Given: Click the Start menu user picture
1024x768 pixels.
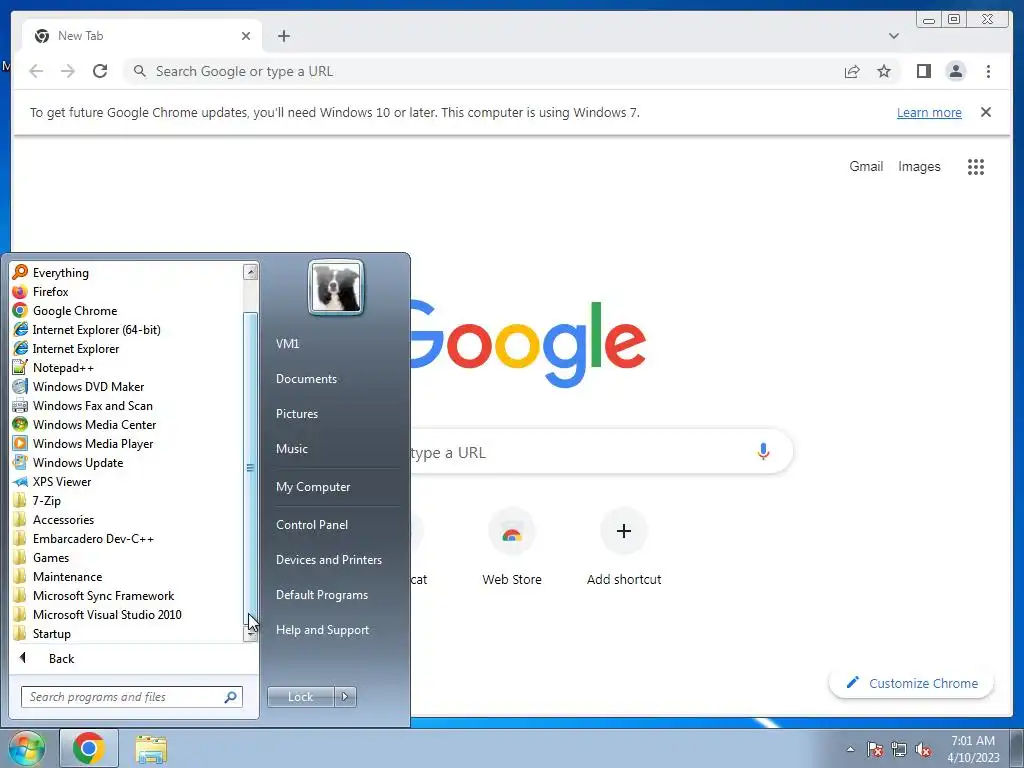Looking at the screenshot, I should point(336,287).
